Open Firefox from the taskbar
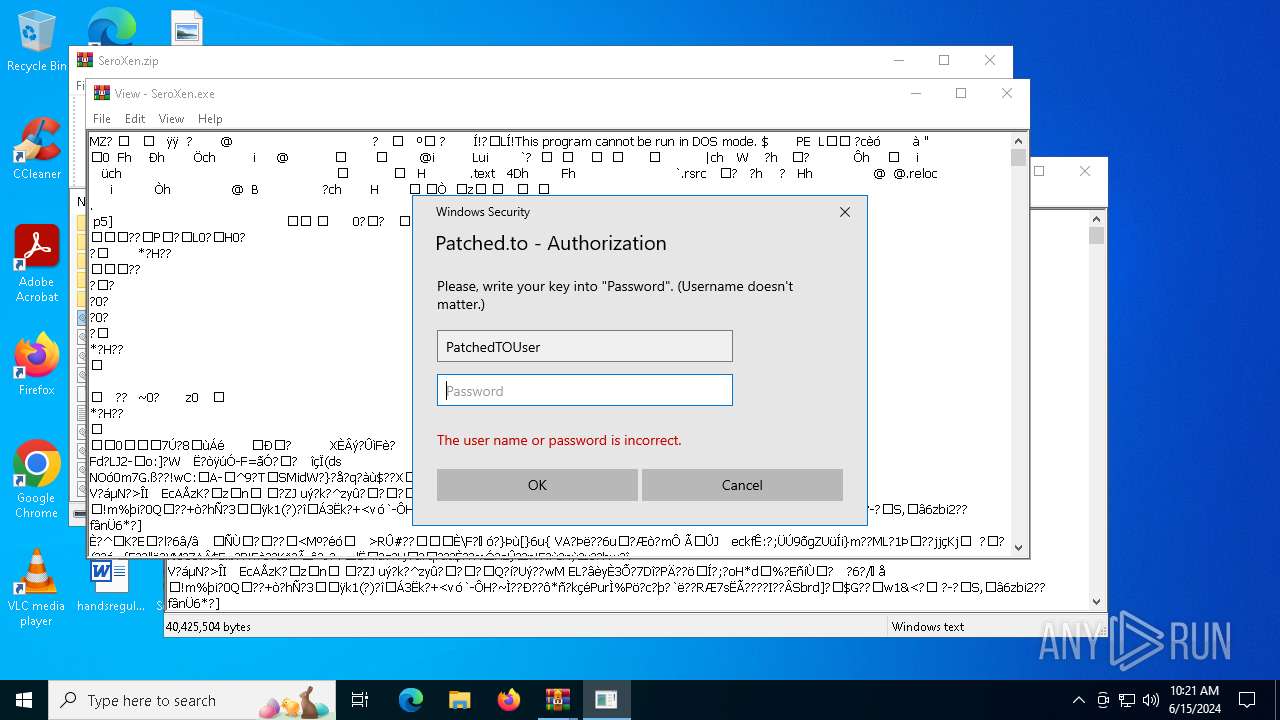 point(508,700)
